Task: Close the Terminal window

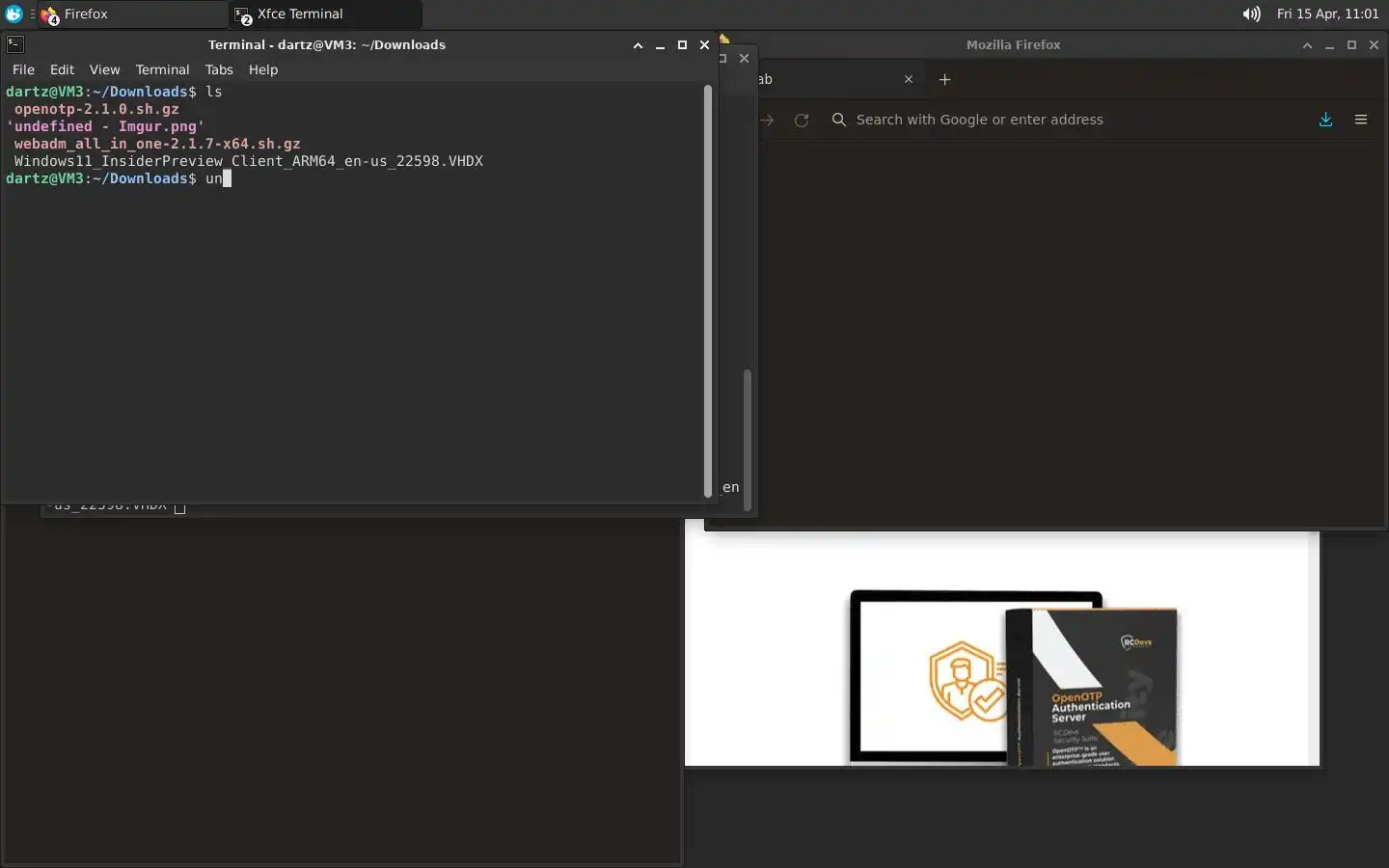Action: coord(704,45)
